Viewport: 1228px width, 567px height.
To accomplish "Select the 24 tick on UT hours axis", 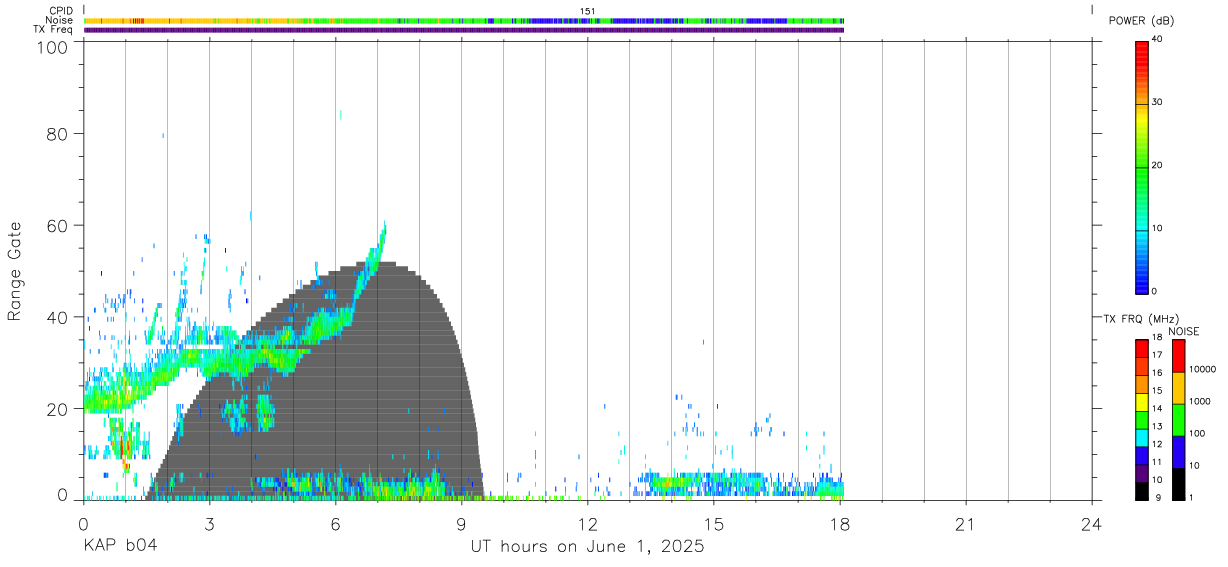I will tap(1091, 524).
